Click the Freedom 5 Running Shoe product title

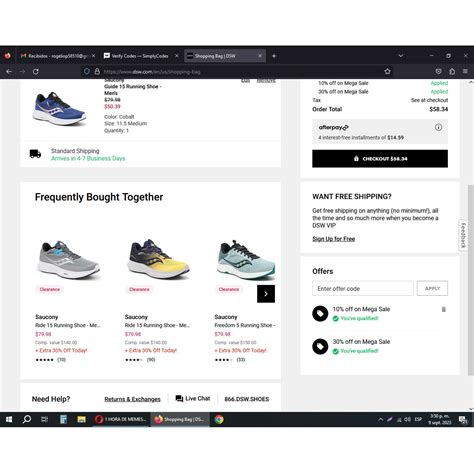click(x=245, y=325)
